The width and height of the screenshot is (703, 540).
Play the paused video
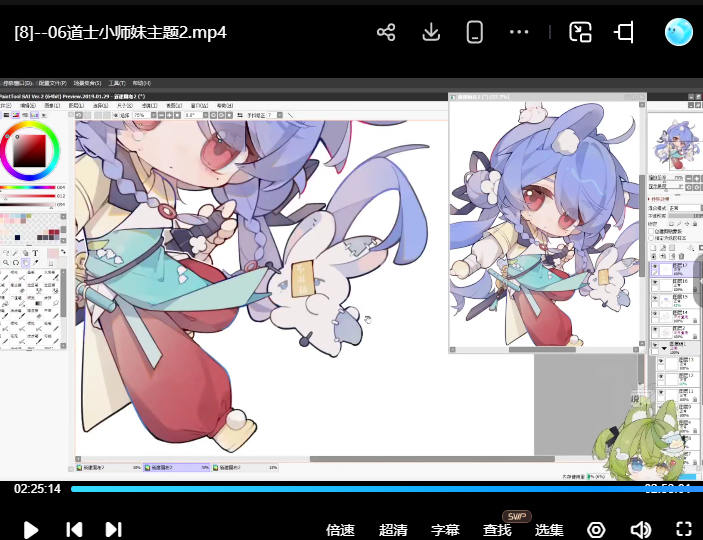31,529
